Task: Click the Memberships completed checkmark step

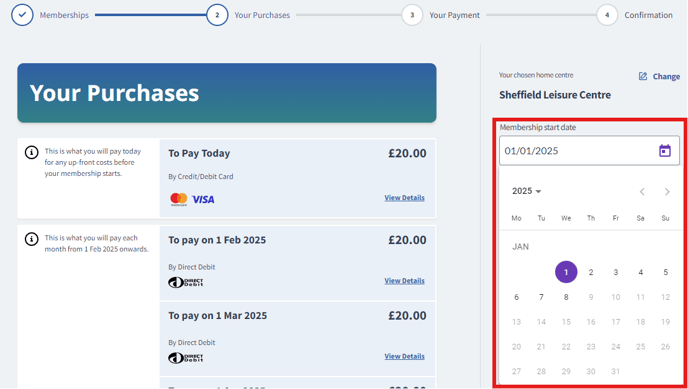Action: click(x=22, y=15)
